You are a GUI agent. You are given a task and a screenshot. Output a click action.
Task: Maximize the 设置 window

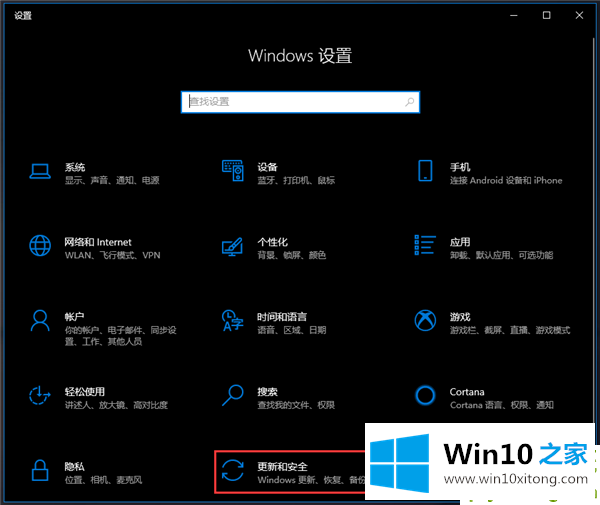coord(546,15)
